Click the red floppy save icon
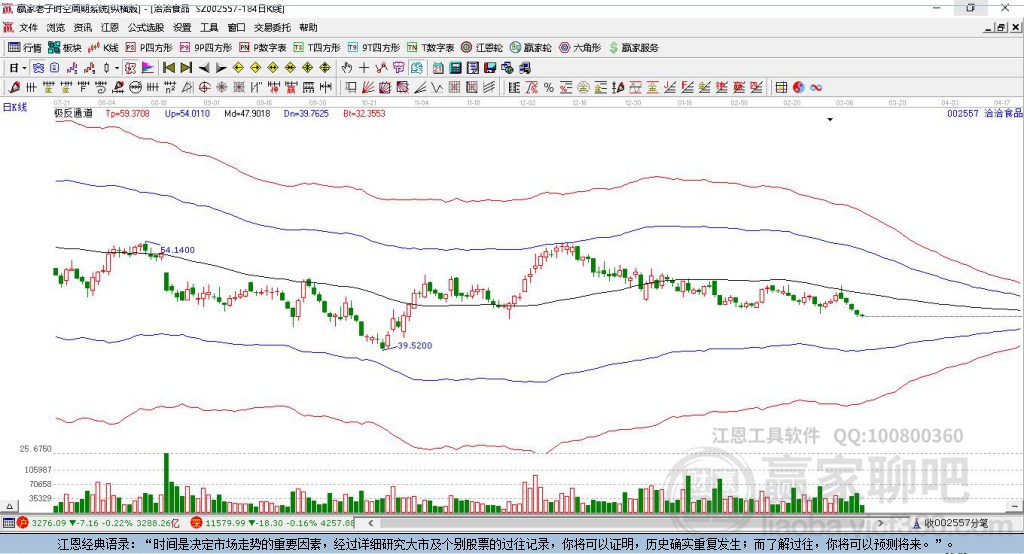1024x554 pixels. click(x=490, y=68)
